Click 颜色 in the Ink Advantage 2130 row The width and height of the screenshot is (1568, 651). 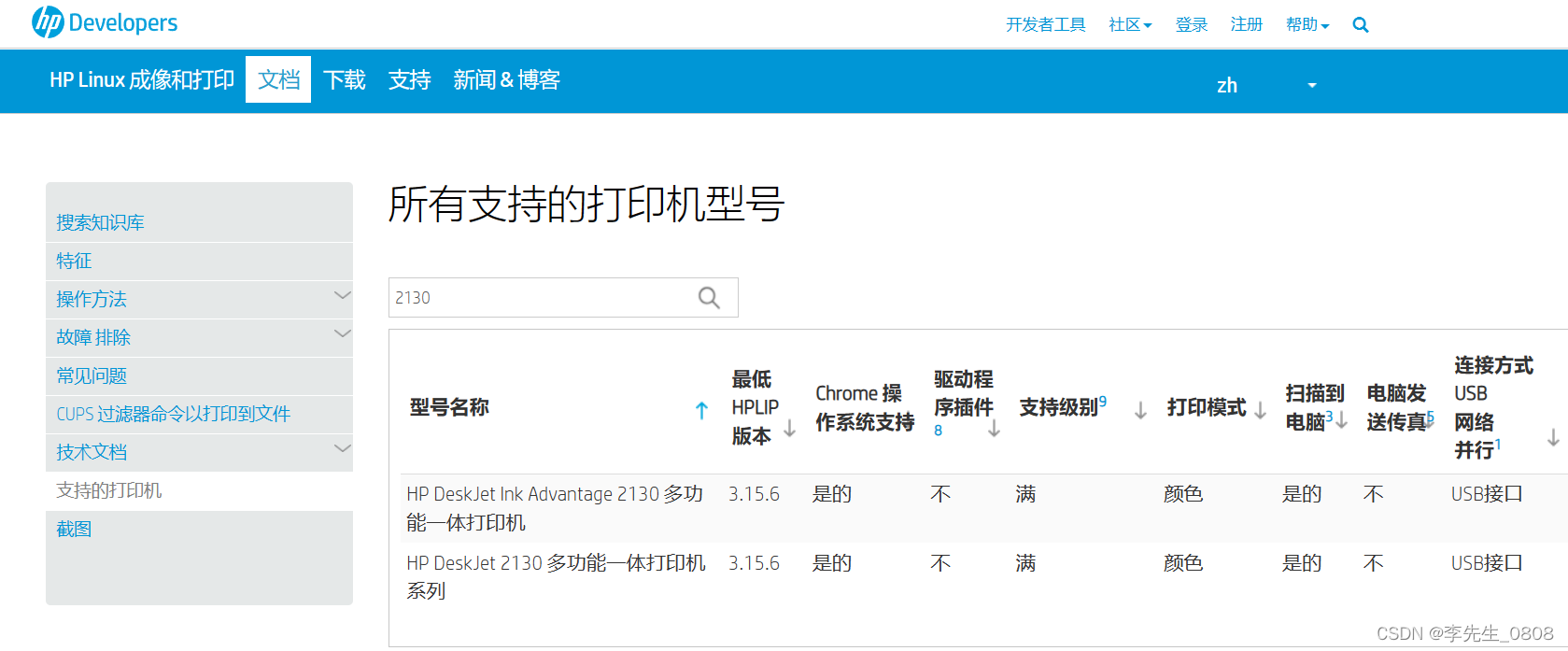point(1183,494)
